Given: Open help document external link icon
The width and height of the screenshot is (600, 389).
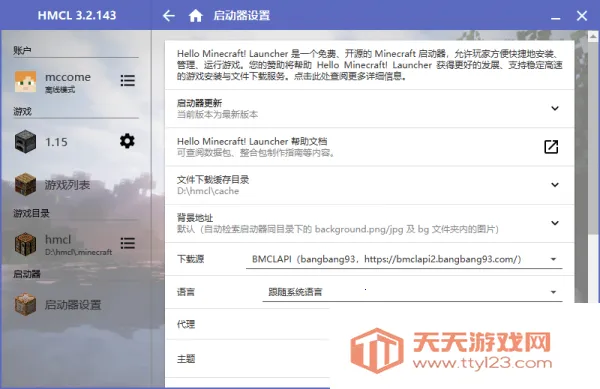Looking at the screenshot, I should pyautogui.click(x=551, y=147).
